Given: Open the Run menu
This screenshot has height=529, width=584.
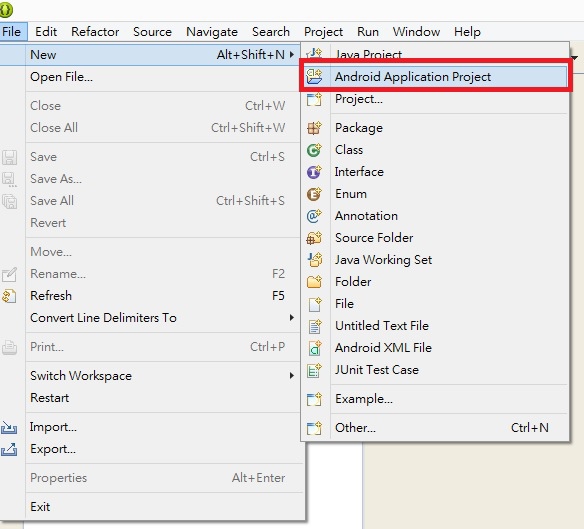Looking at the screenshot, I should 368,32.
